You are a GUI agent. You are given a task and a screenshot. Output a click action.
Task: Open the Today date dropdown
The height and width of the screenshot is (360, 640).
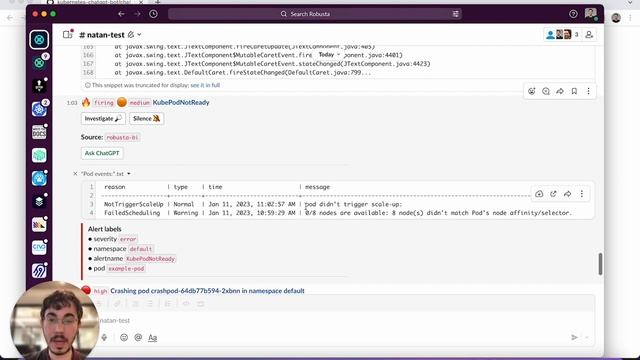tap(329, 55)
